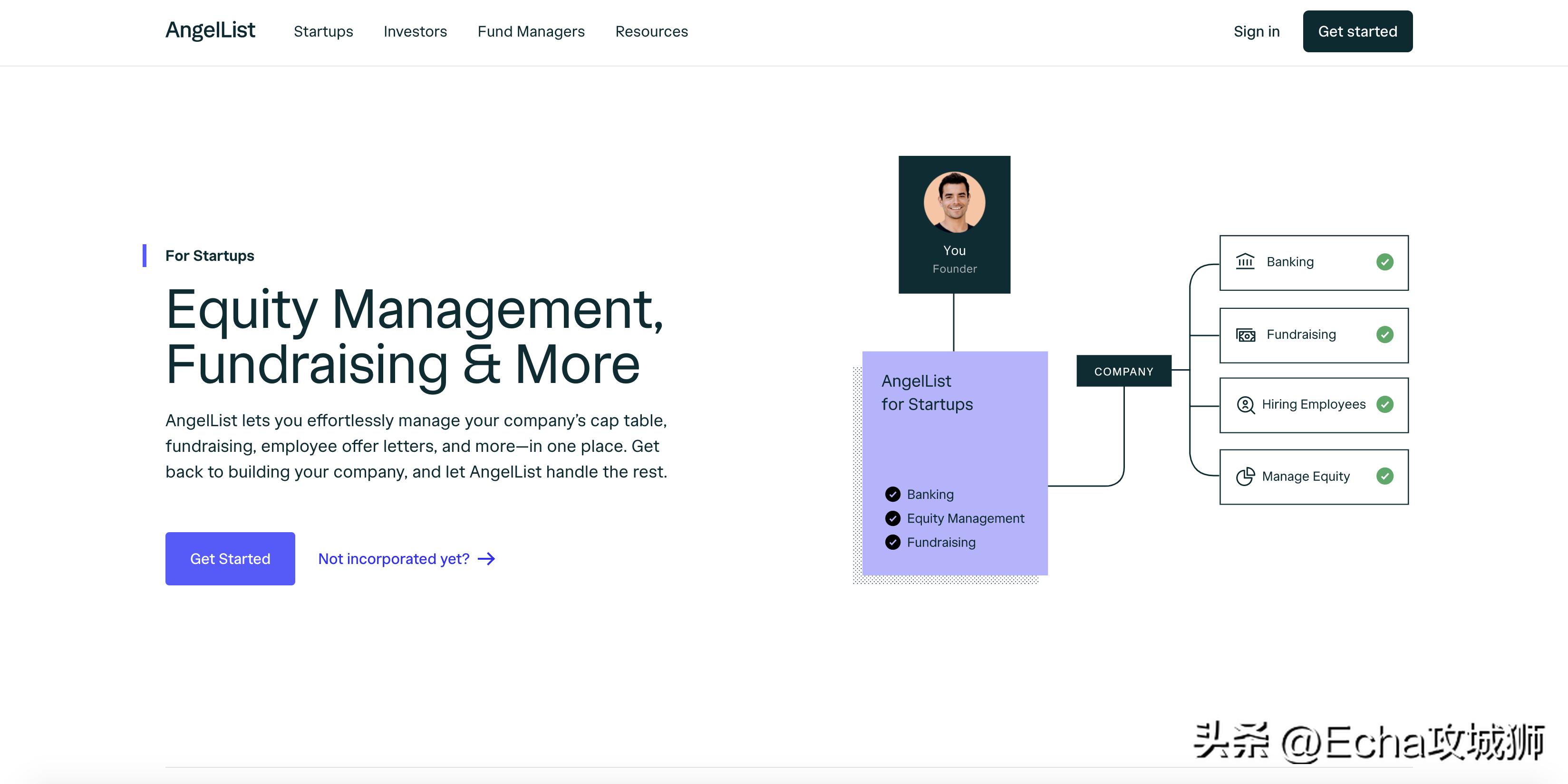Click the green check on Banking card

[x=1384, y=262]
